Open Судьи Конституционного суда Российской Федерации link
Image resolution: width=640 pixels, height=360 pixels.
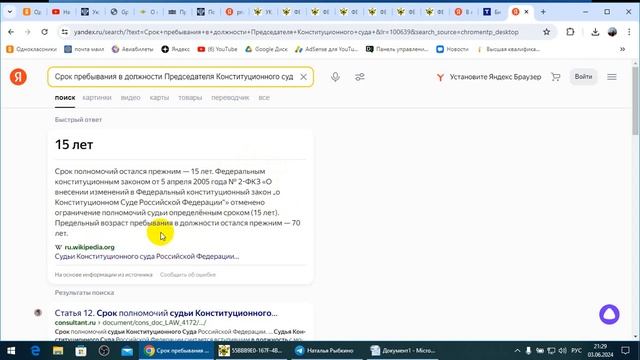(147, 256)
